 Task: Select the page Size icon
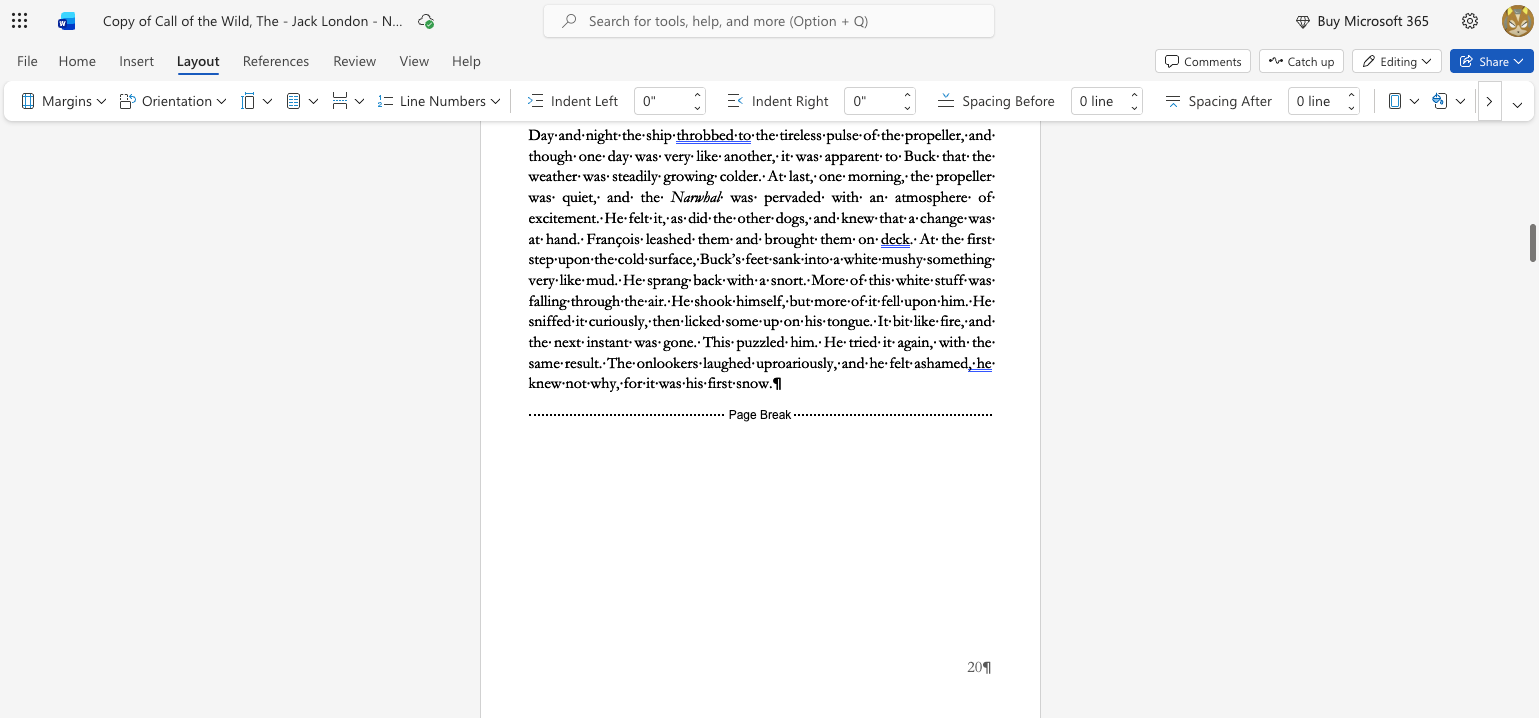coord(248,101)
